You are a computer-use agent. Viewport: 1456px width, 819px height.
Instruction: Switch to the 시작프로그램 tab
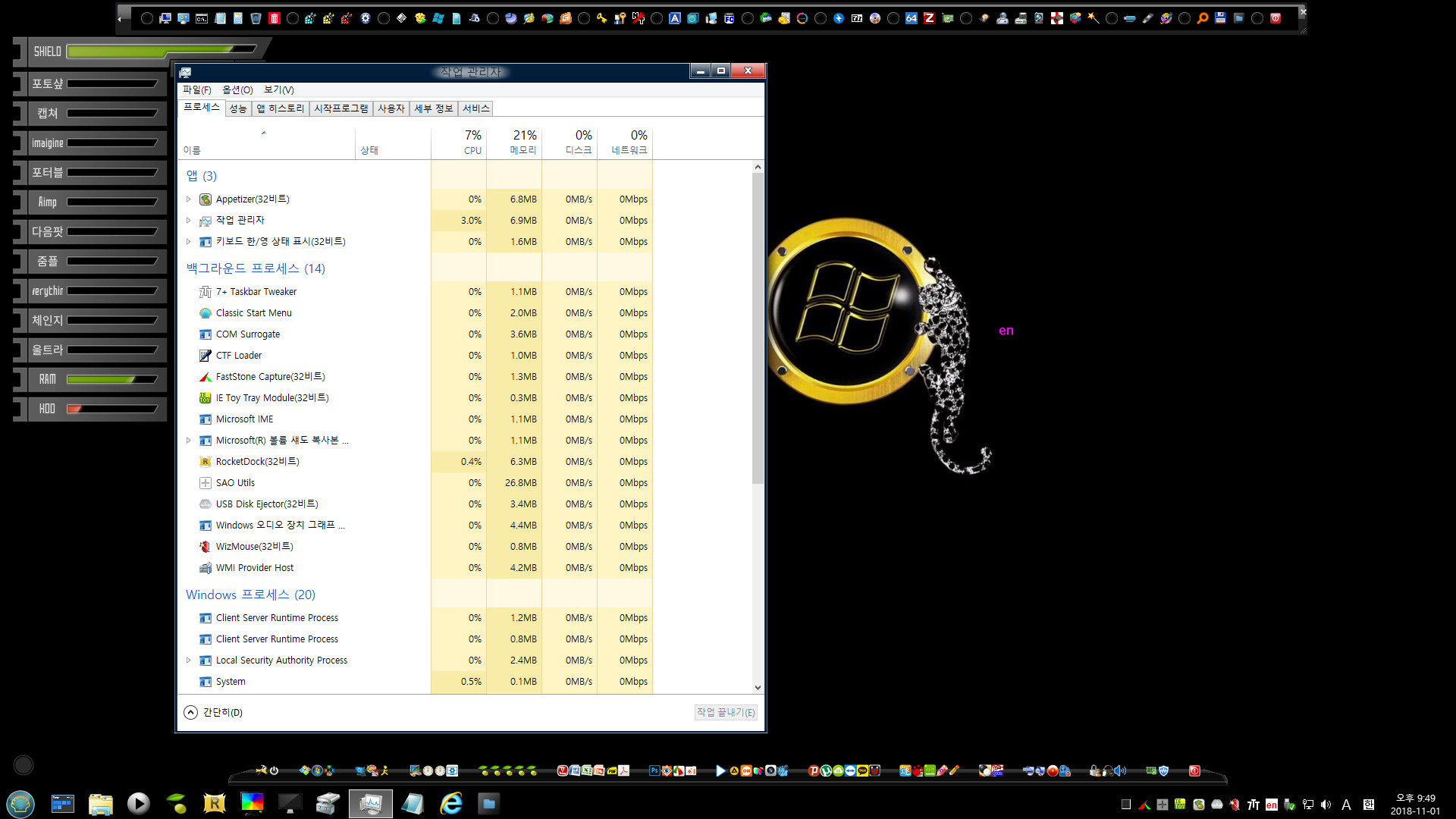pos(341,108)
